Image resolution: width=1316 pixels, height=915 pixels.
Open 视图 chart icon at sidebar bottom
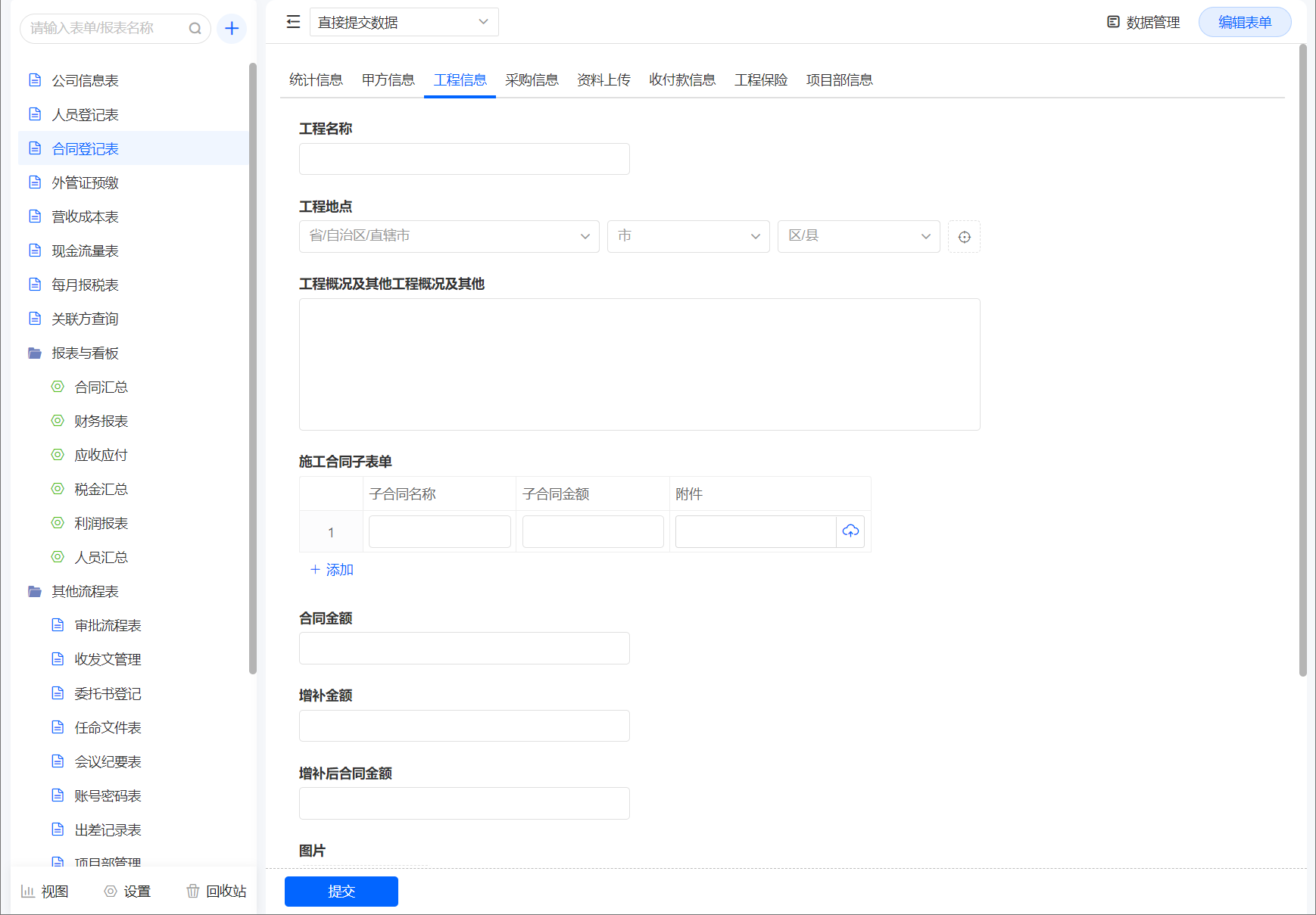[x=45, y=891]
